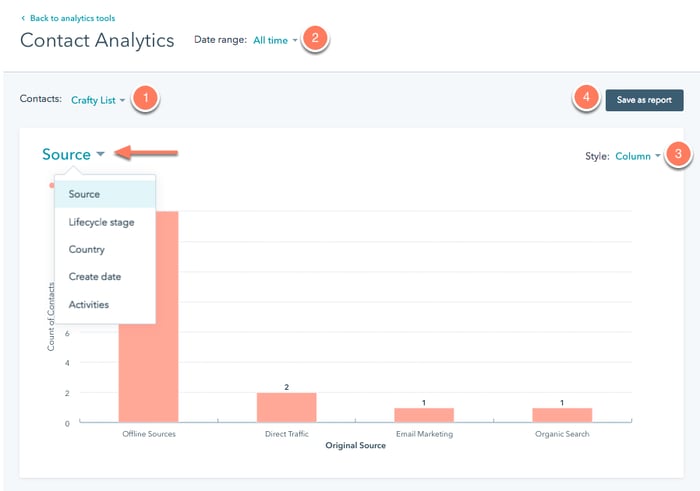Click the Direct Traffic column bar
Viewport: 700px width, 491px height.
287,408
